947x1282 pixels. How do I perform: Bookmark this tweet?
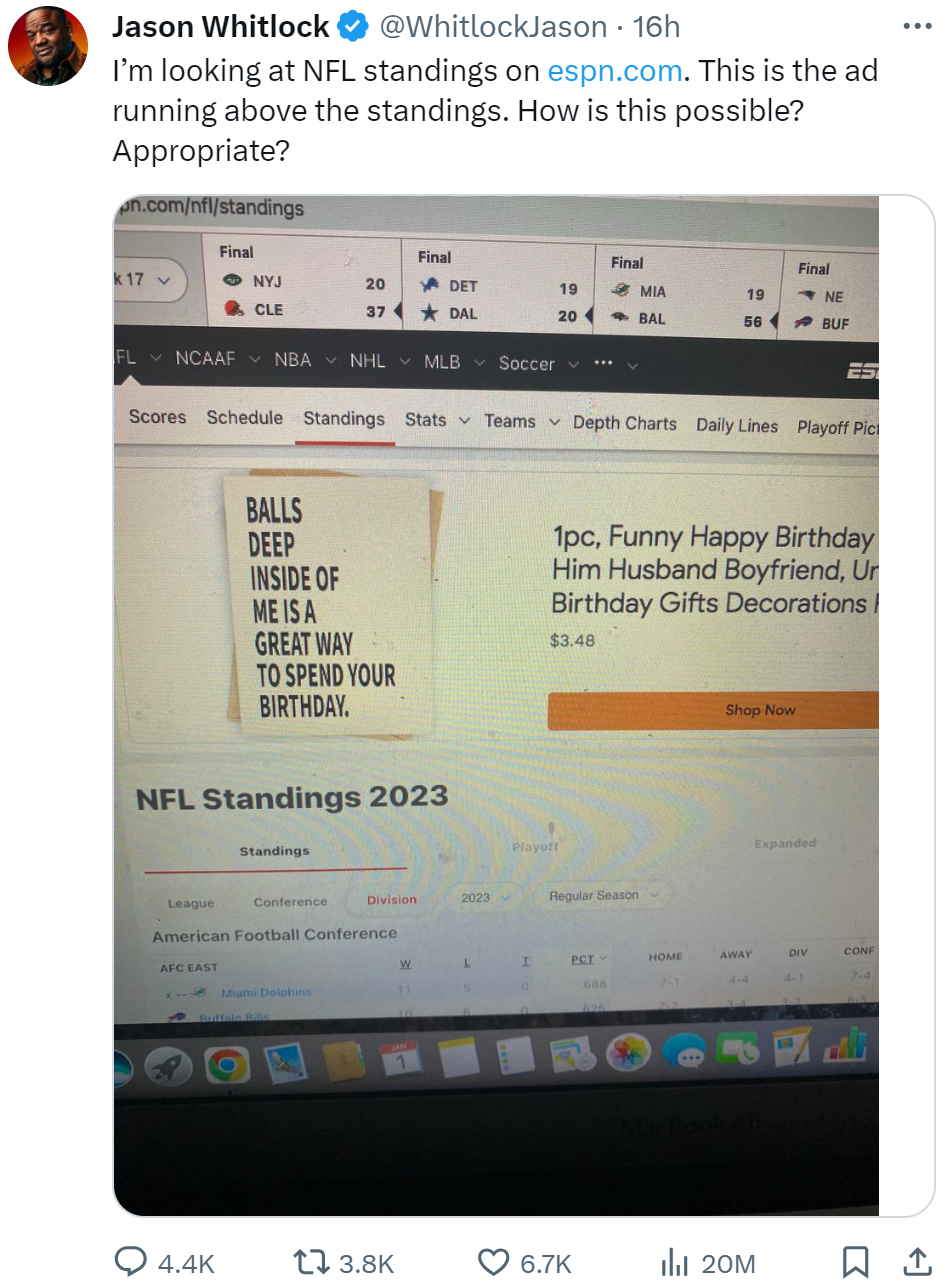[855, 1262]
